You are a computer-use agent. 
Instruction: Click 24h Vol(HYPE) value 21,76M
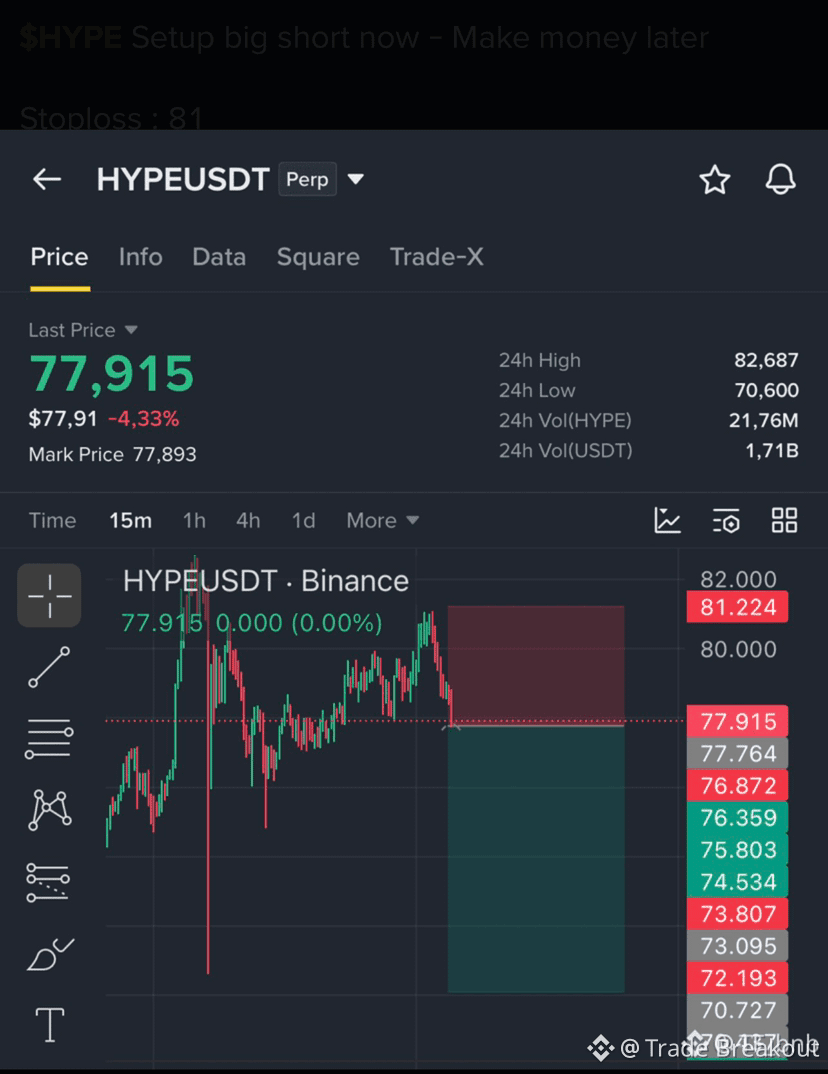pyautogui.click(x=764, y=421)
